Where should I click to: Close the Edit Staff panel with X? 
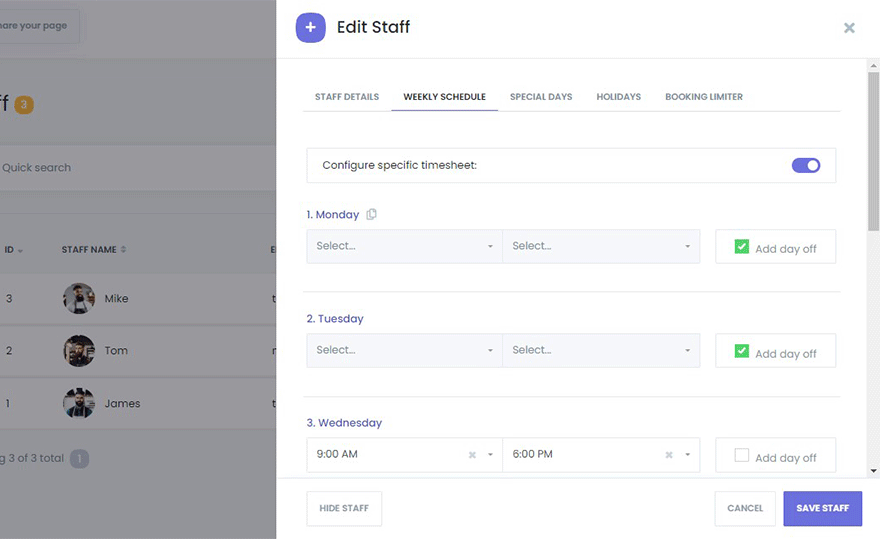tap(849, 28)
